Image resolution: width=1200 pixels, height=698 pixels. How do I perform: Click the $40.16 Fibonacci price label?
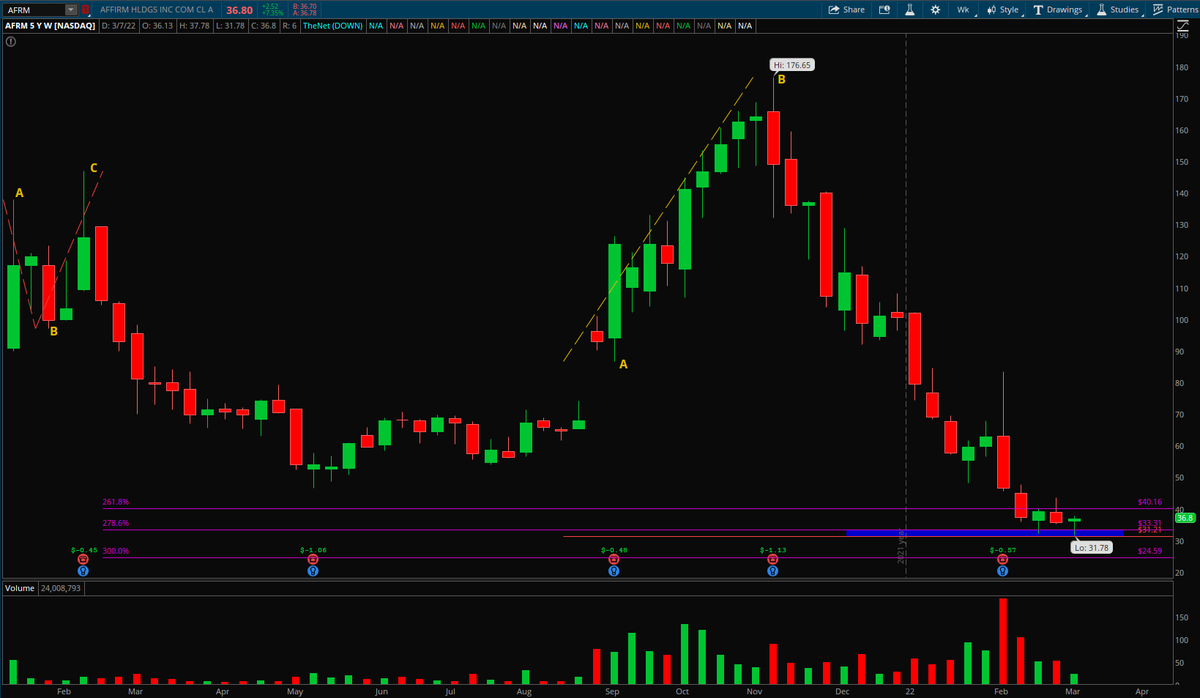(1148, 502)
